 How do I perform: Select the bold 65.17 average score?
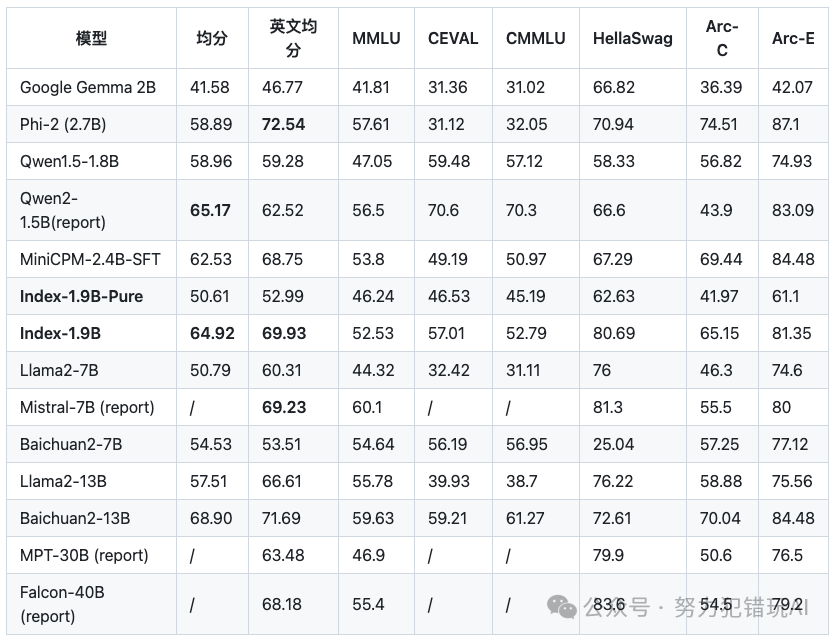[x=210, y=210]
